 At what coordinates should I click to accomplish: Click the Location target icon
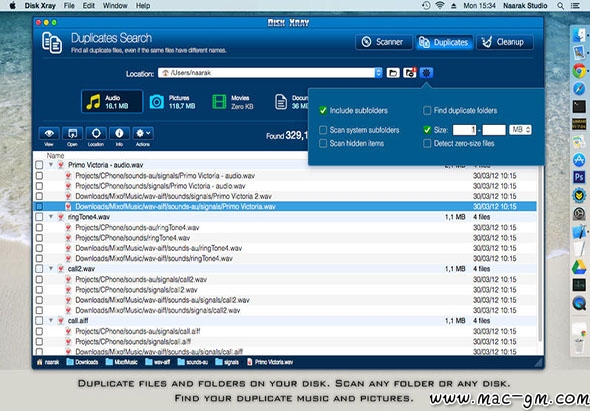(96, 133)
